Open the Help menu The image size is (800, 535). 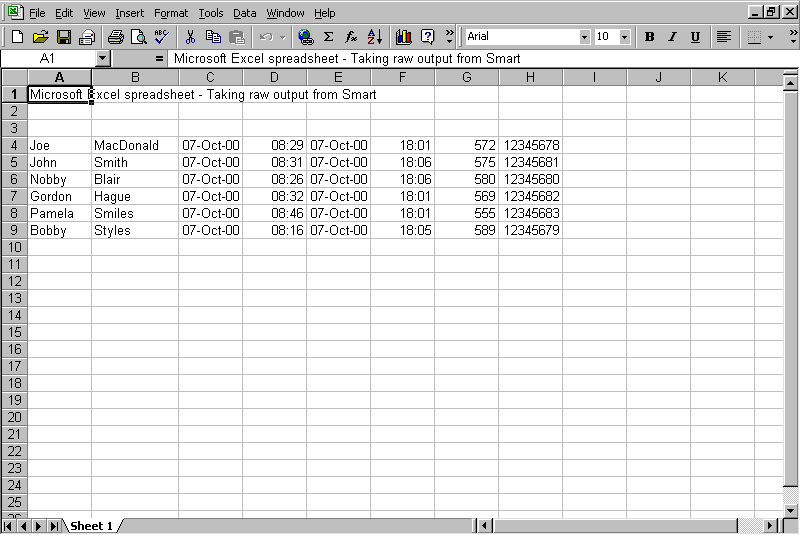tap(324, 13)
